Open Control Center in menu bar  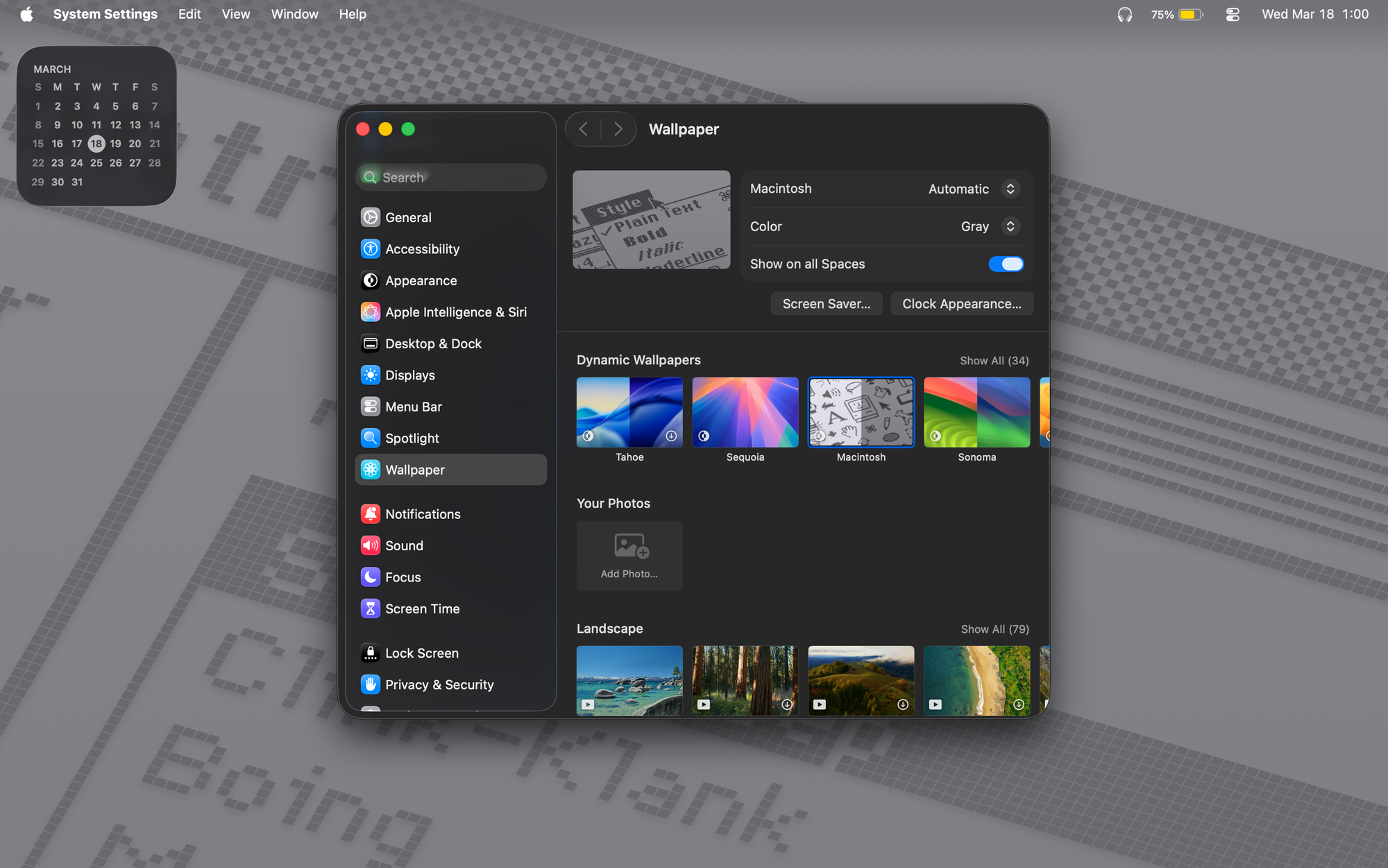[1233, 15]
